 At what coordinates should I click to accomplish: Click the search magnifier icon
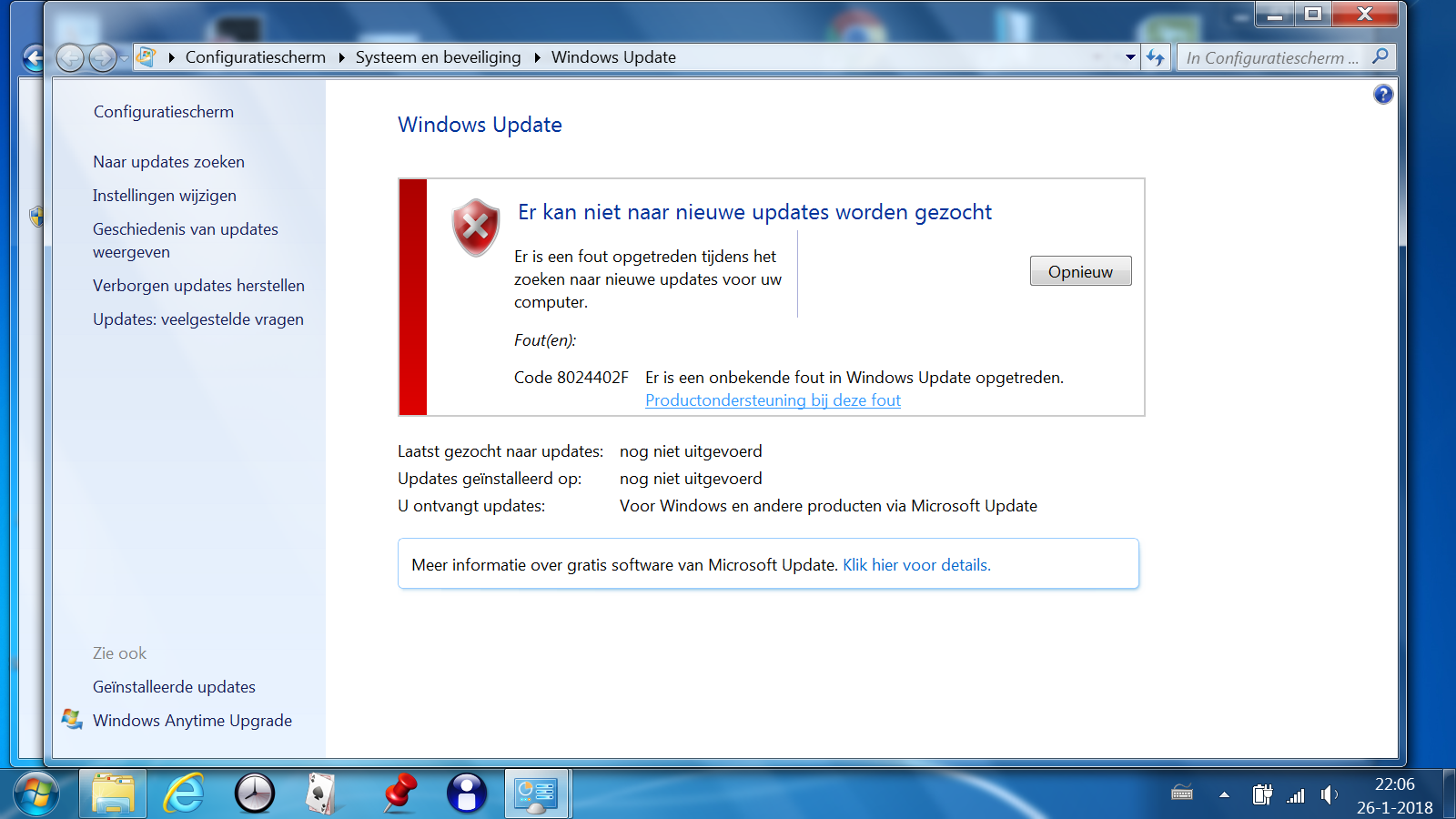1380,56
